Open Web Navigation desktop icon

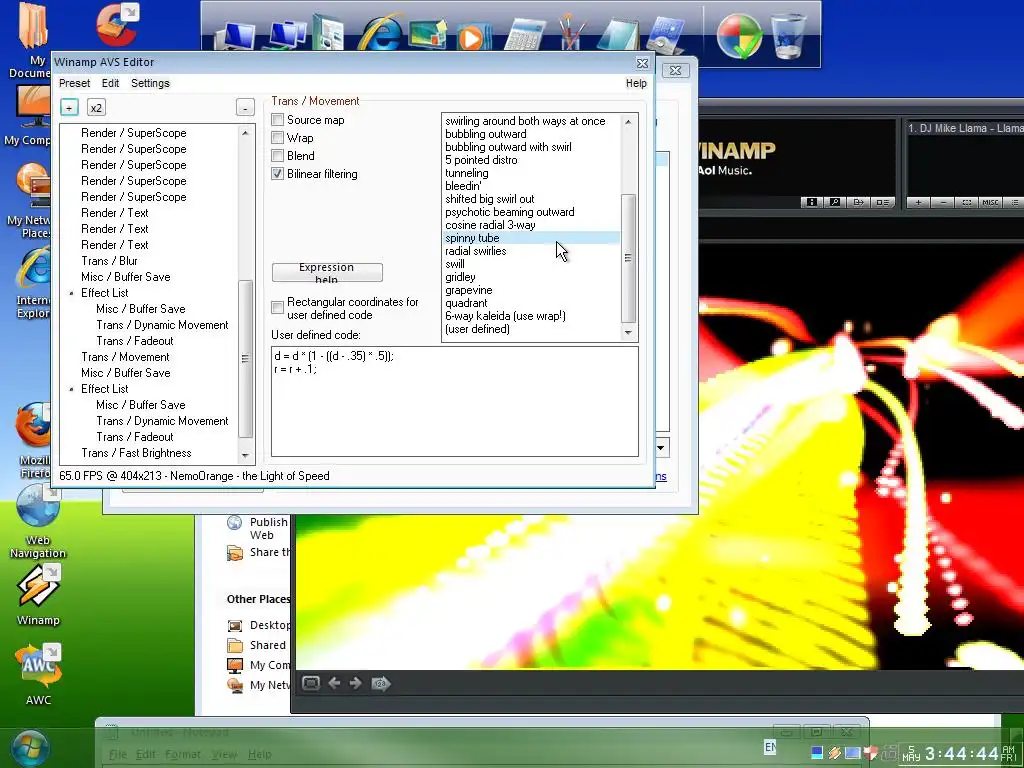37,522
